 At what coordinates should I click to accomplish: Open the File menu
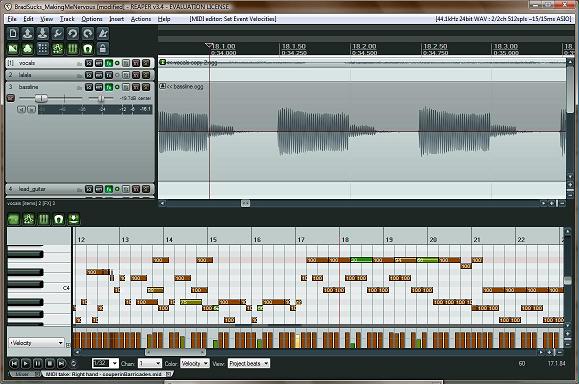(x=12, y=19)
